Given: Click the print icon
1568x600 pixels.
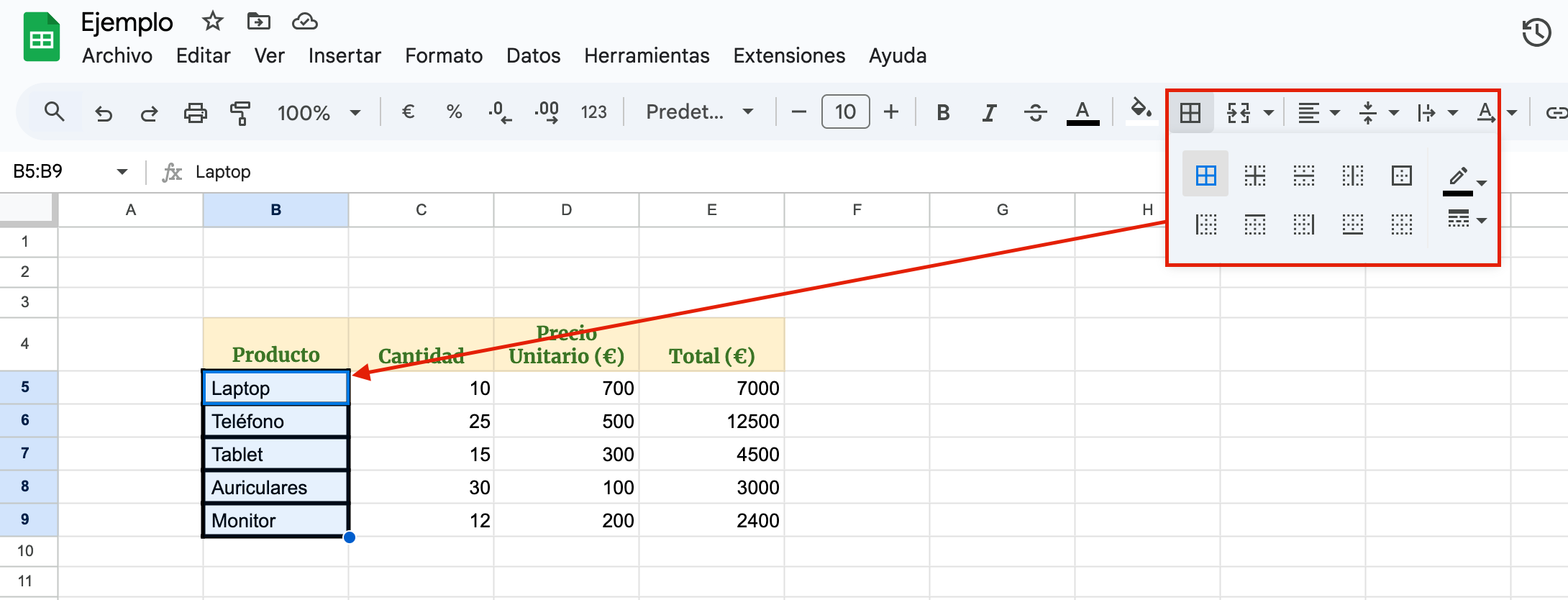Looking at the screenshot, I should click(195, 113).
